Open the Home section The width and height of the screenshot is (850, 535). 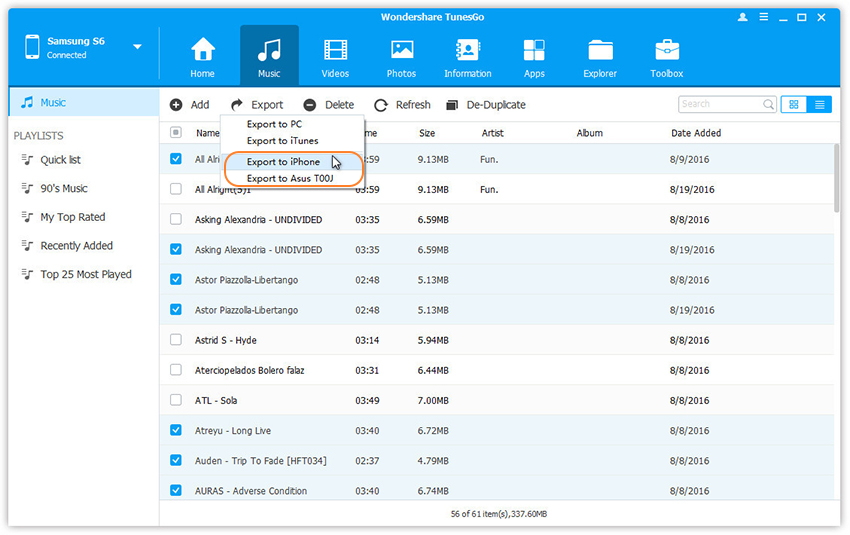pyautogui.click(x=202, y=57)
